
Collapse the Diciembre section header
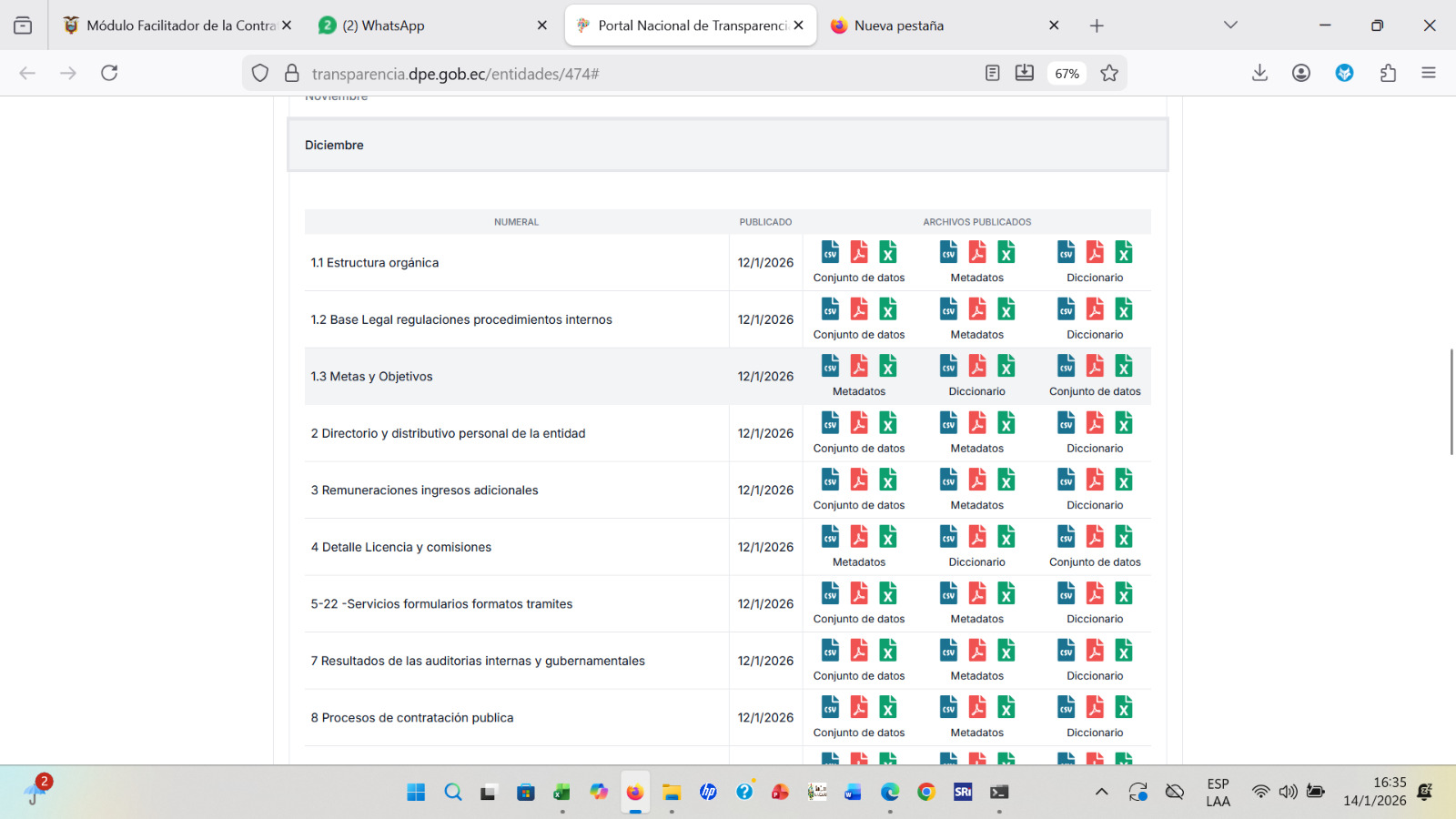(727, 145)
